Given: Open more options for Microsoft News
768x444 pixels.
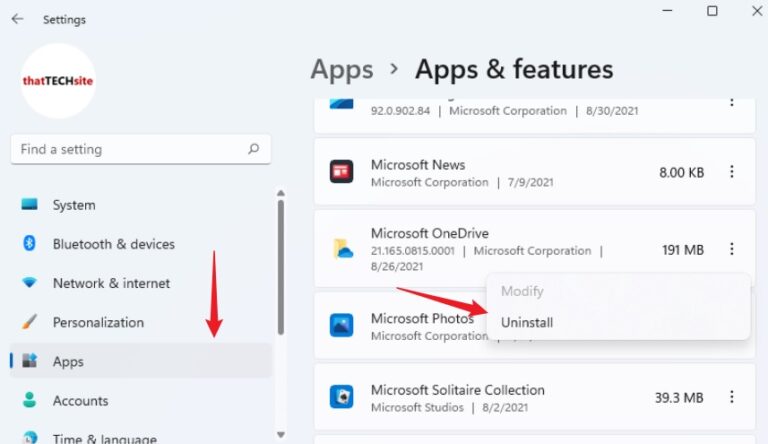Looking at the screenshot, I should pos(732,172).
